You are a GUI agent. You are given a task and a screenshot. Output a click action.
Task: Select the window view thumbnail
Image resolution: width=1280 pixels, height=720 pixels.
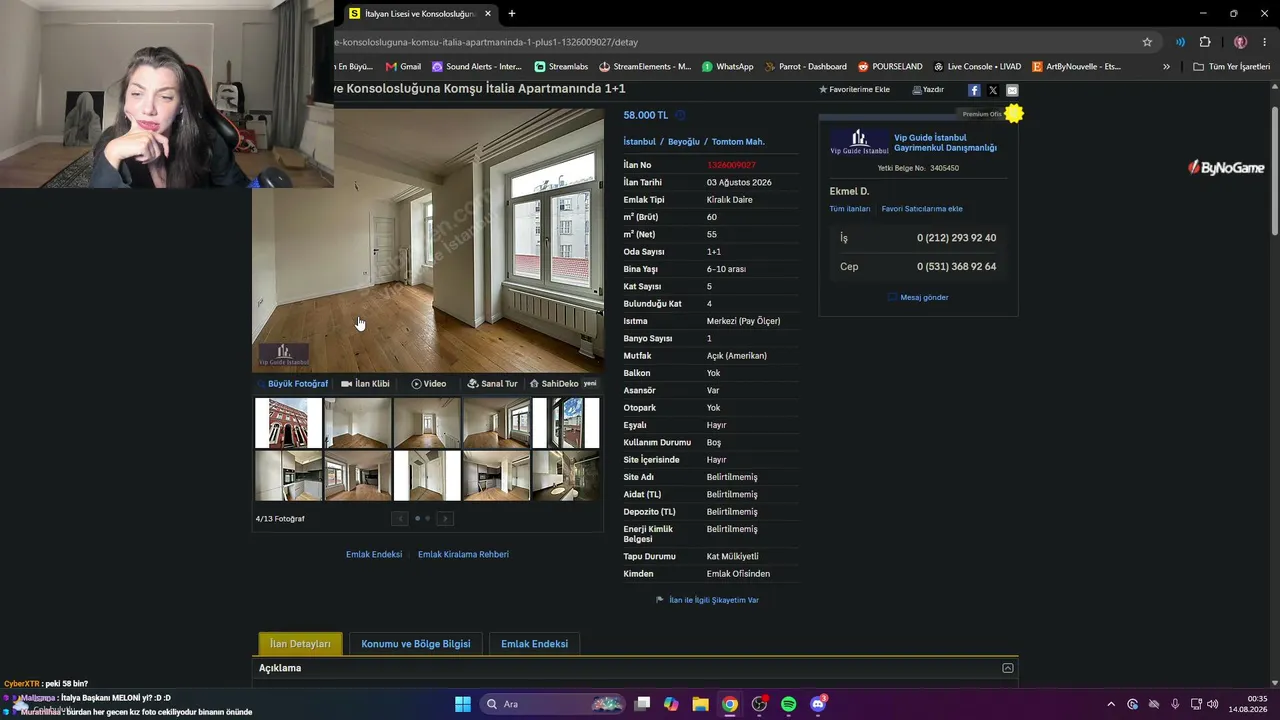(566, 423)
